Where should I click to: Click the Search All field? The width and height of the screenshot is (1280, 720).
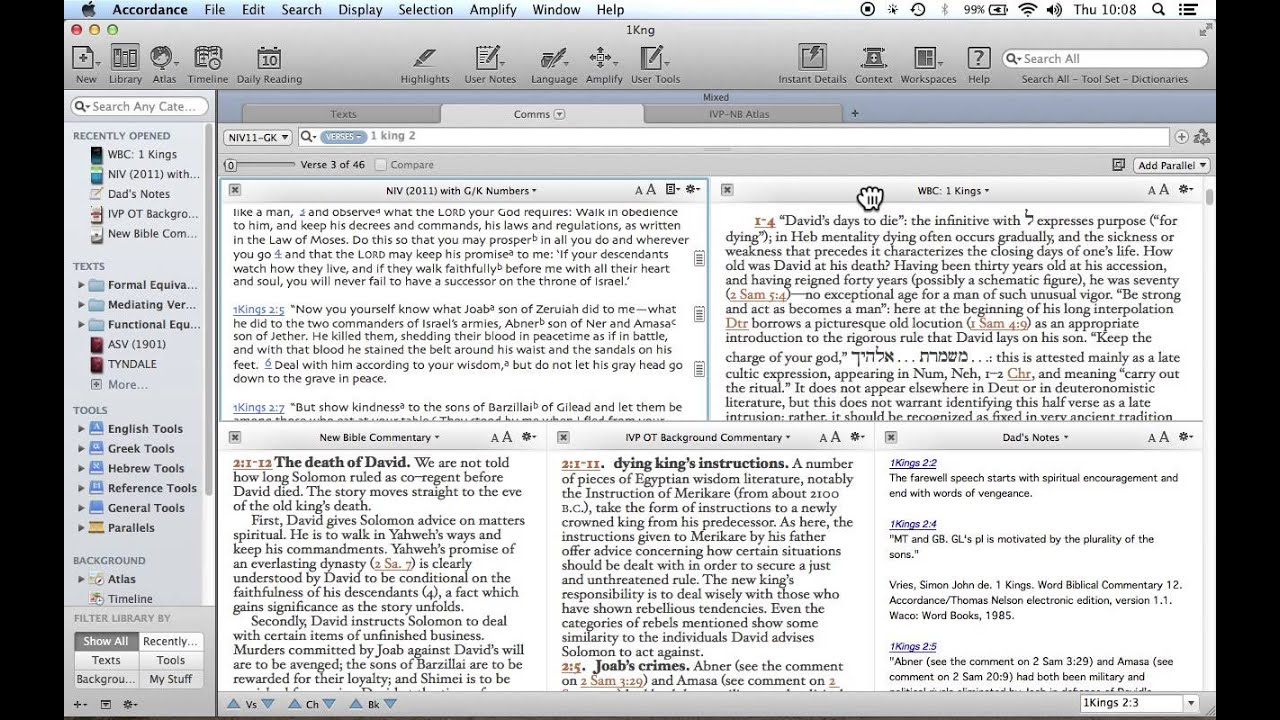pyautogui.click(x=1105, y=59)
